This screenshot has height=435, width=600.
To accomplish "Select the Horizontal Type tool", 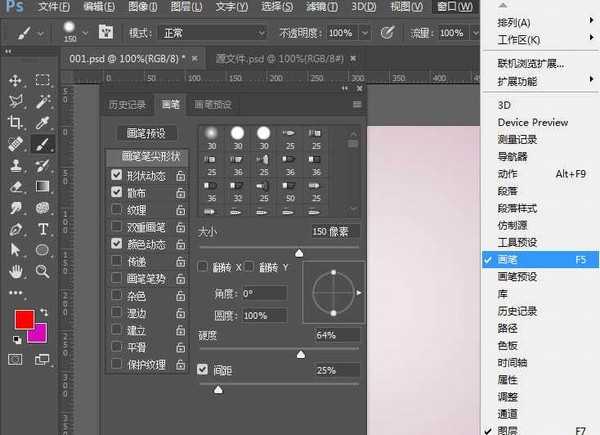I will click(x=43, y=230).
